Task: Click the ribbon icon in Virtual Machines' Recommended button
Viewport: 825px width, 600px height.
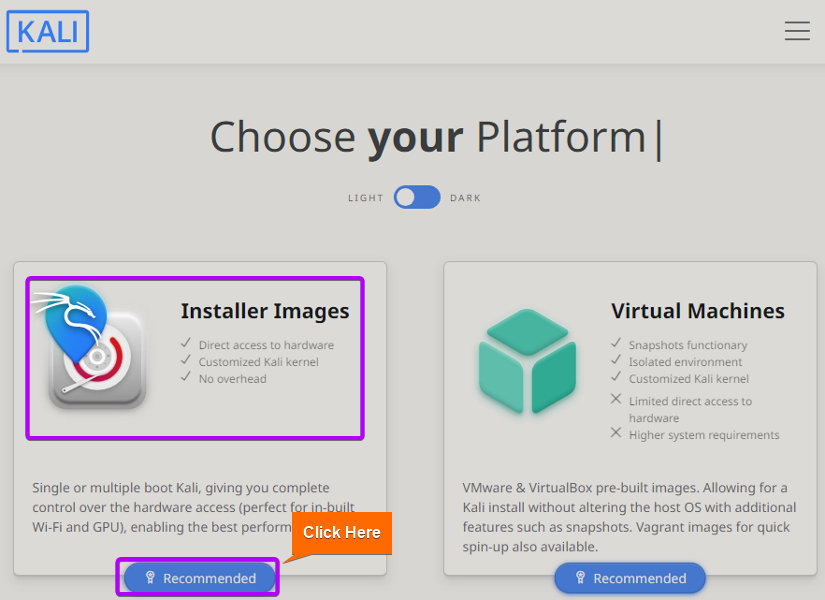Action: point(580,577)
